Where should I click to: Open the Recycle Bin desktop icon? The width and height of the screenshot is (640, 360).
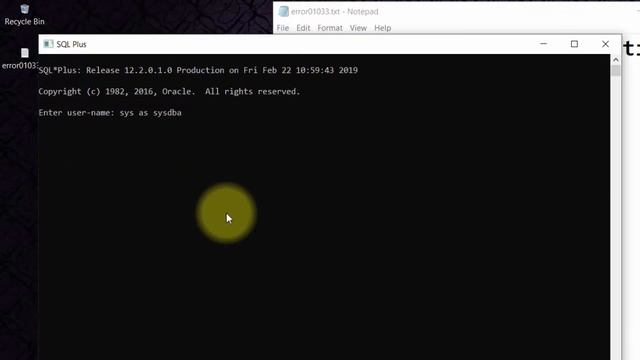tap(24, 15)
